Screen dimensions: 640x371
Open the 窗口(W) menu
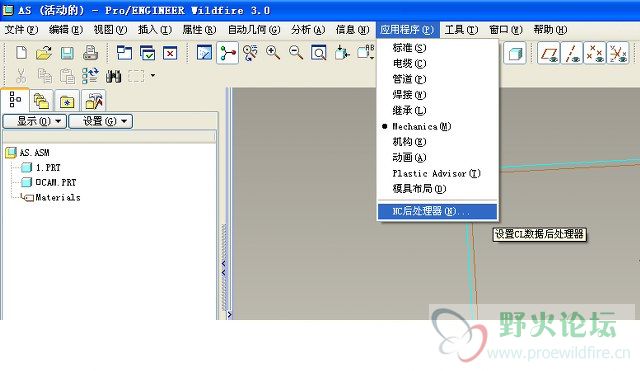506,30
